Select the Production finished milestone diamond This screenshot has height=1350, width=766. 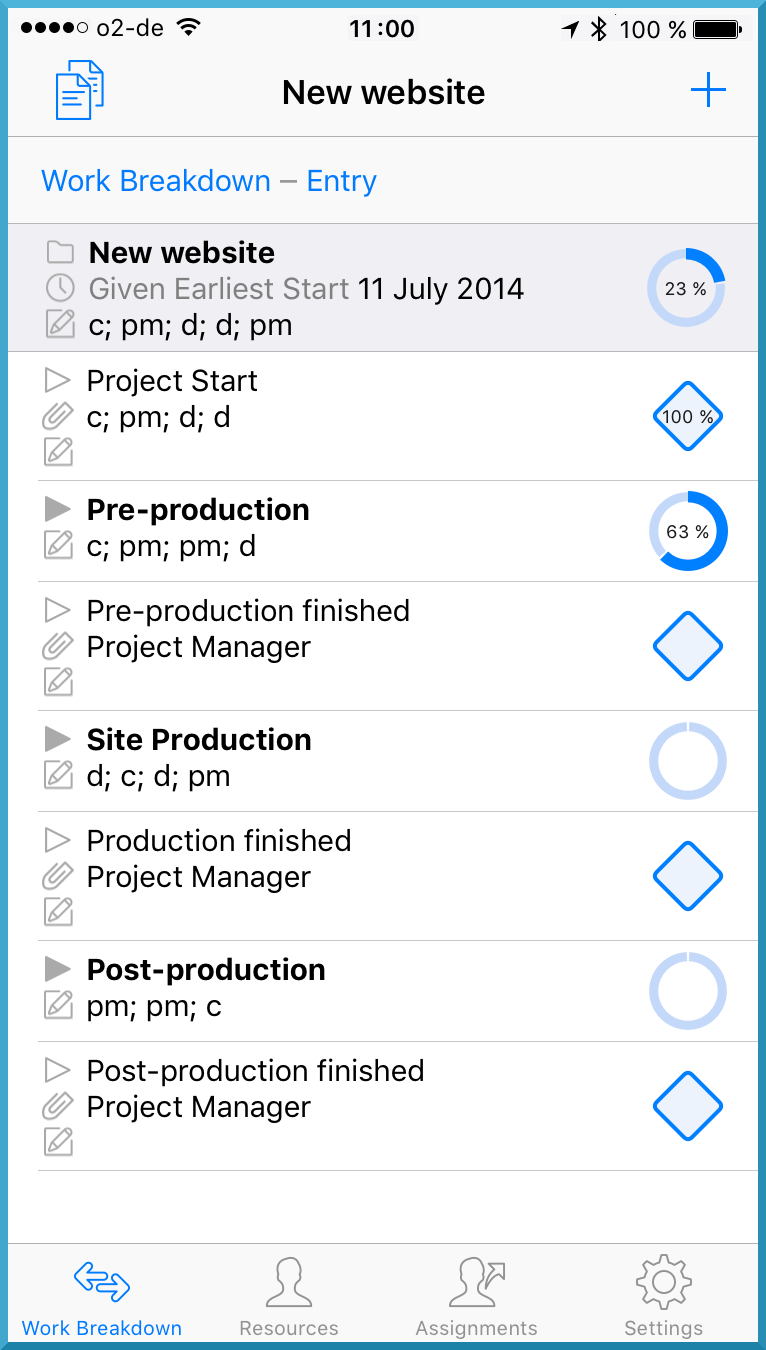pyautogui.click(x=688, y=876)
